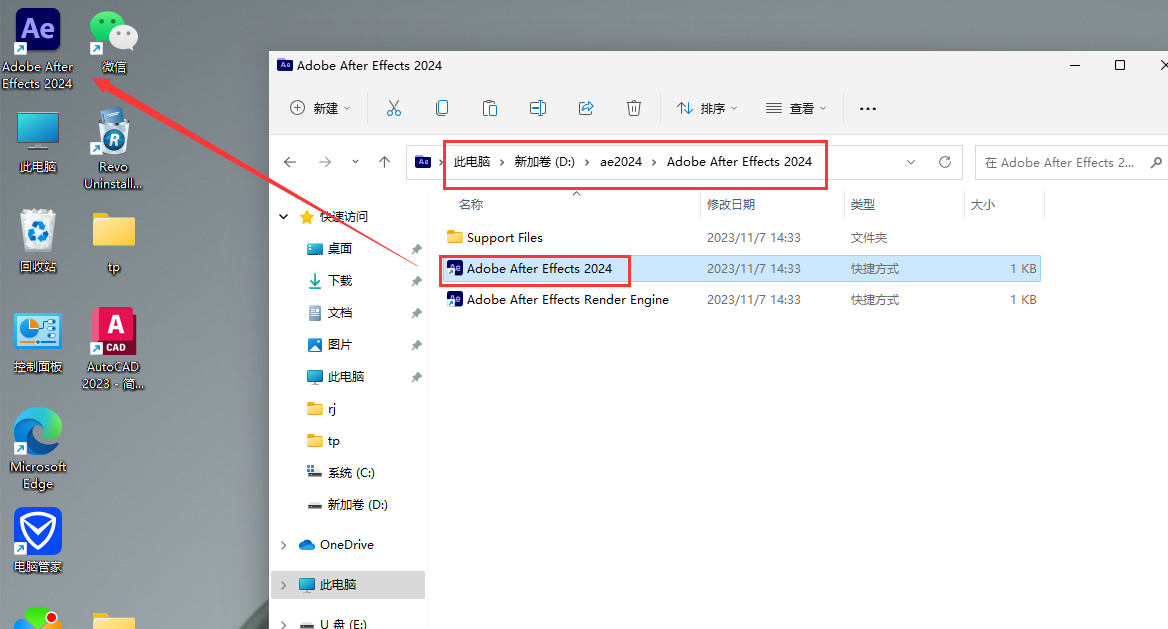This screenshot has width=1168, height=629.
Task: Open the 新建 dropdown menu
Action: click(x=320, y=108)
